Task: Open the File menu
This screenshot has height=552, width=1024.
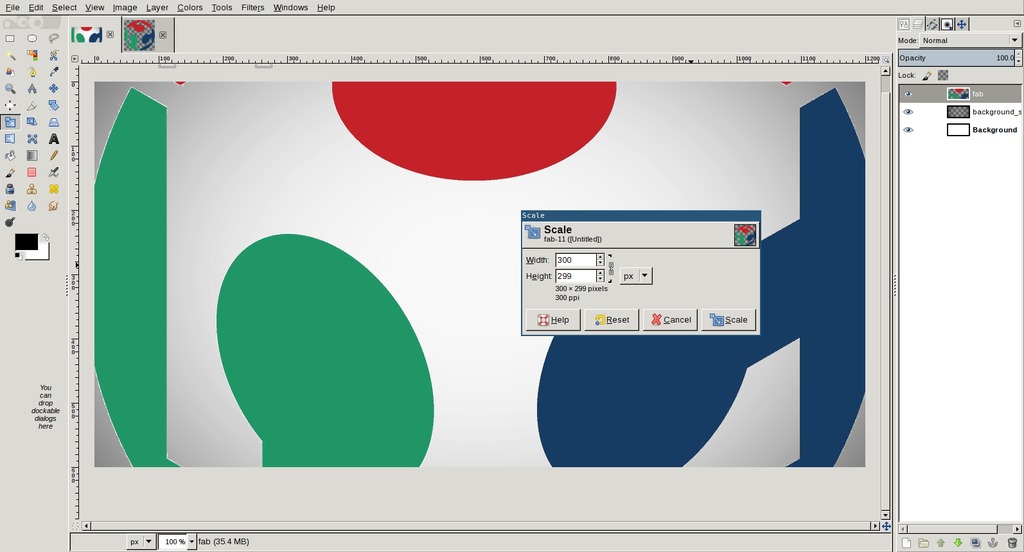Action: coord(12,7)
